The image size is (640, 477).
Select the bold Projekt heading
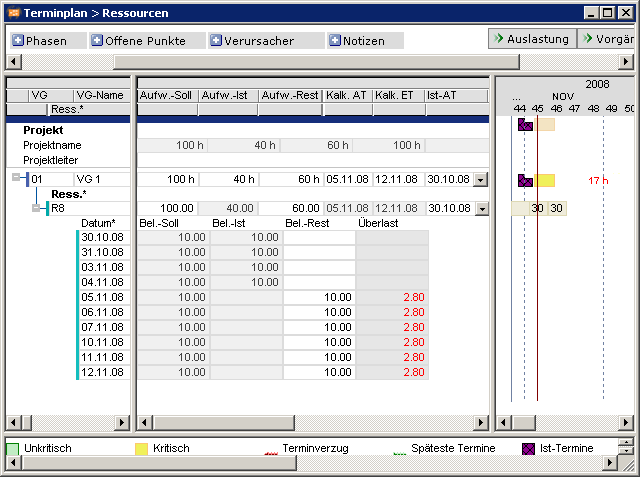coord(43,130)
